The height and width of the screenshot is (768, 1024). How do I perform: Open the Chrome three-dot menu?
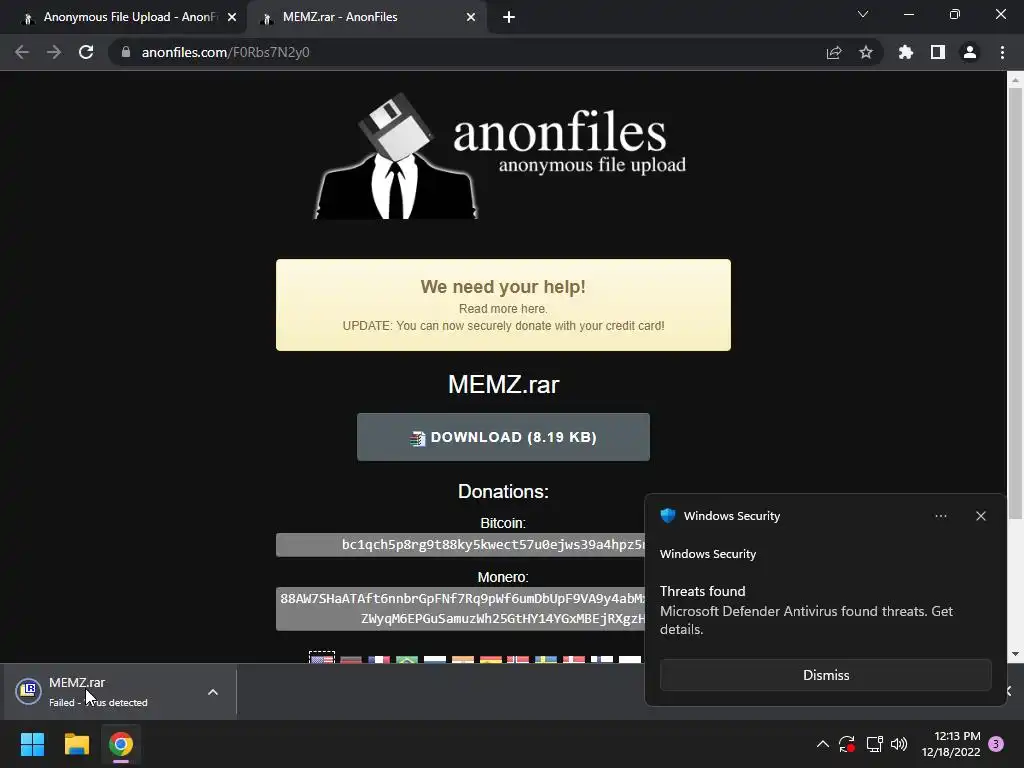pos(1002,52)
